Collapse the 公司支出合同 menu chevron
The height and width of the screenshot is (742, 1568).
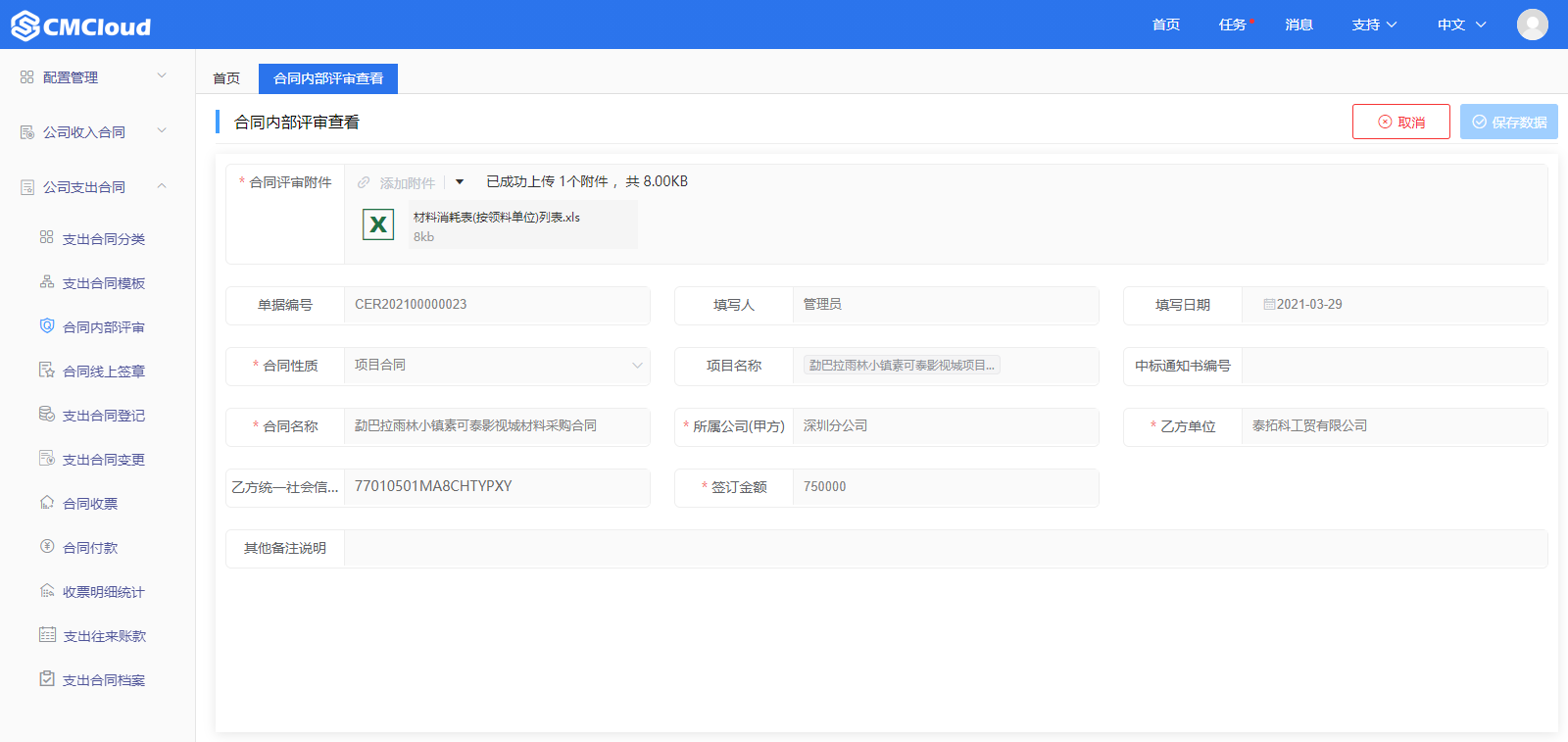[x=162, y=185]
